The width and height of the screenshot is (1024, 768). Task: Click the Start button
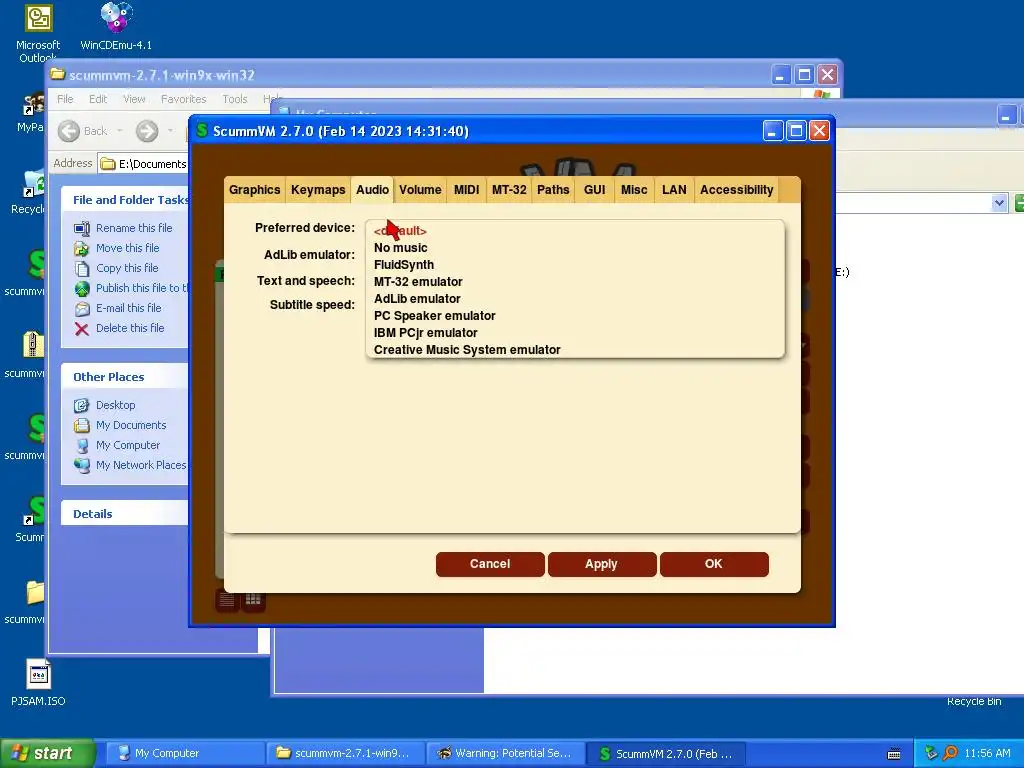pos(46,753)
